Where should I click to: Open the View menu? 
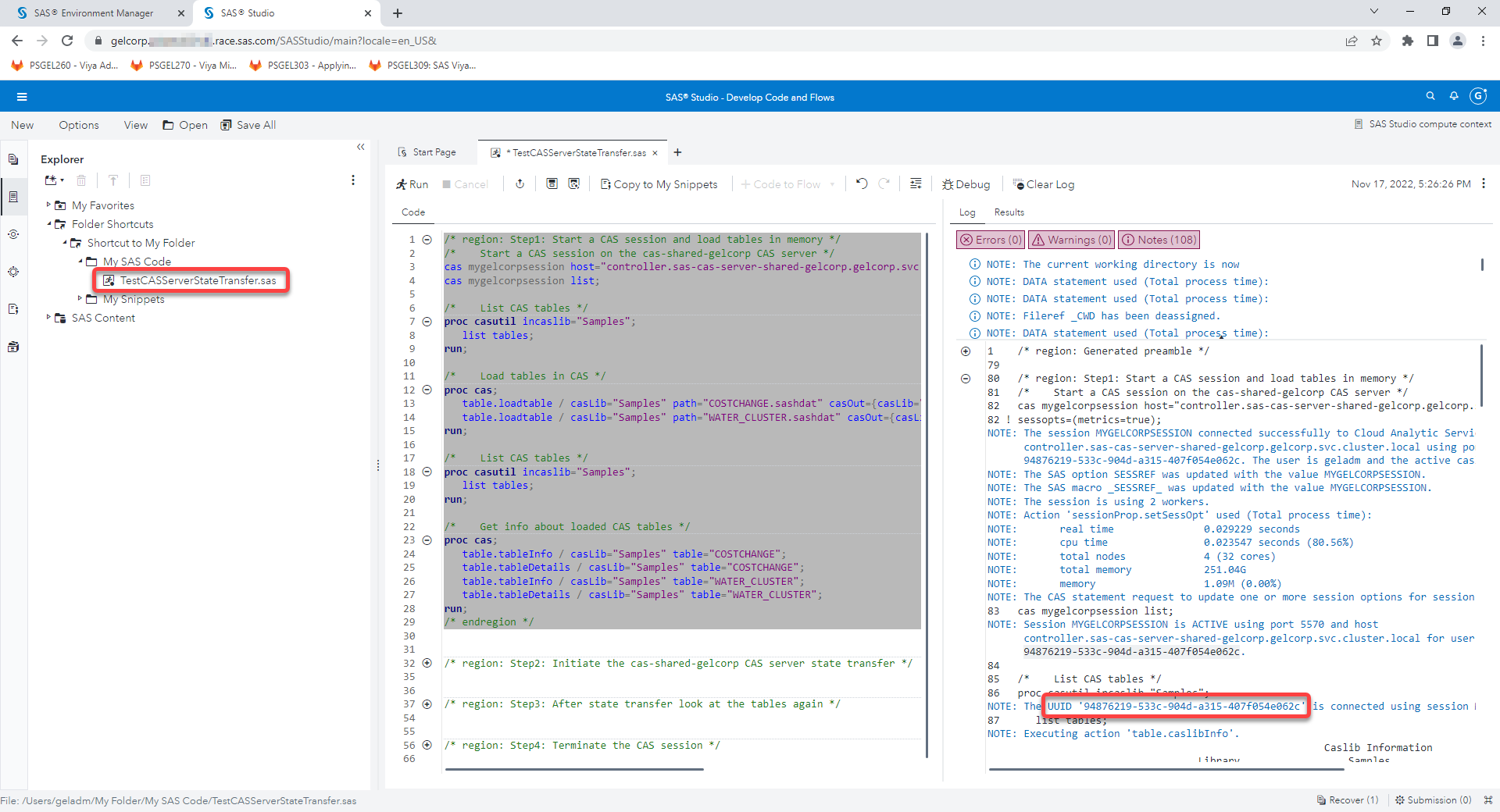click(x=135, y=125)
